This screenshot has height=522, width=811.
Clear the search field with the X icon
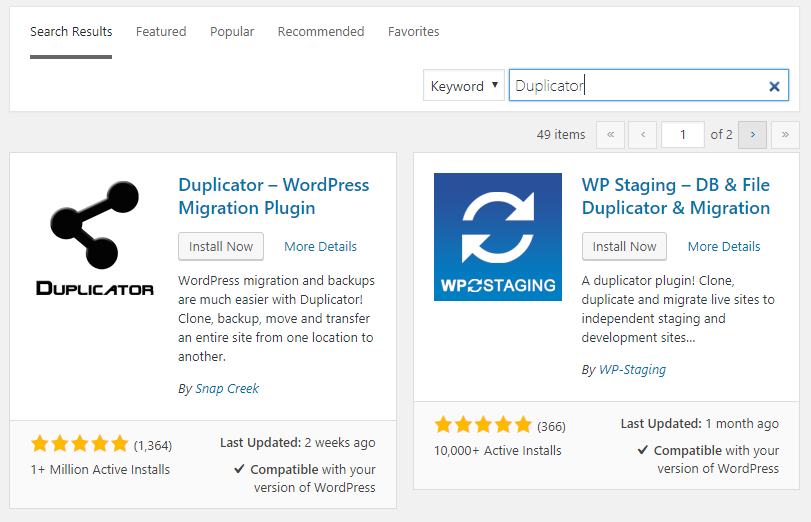pos(774,86)
